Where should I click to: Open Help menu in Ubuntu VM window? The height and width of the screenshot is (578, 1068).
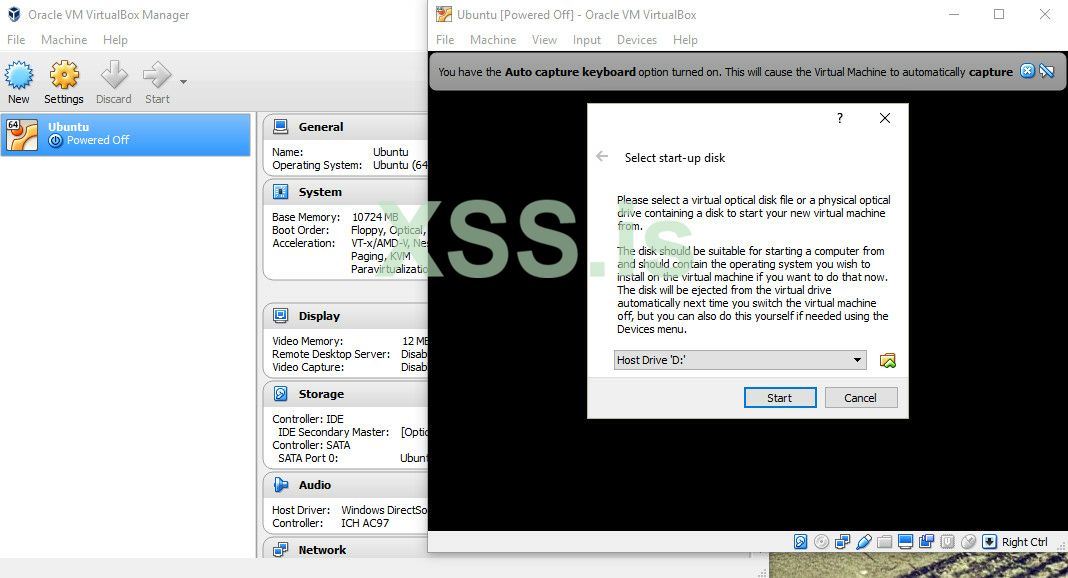point(685,40)
